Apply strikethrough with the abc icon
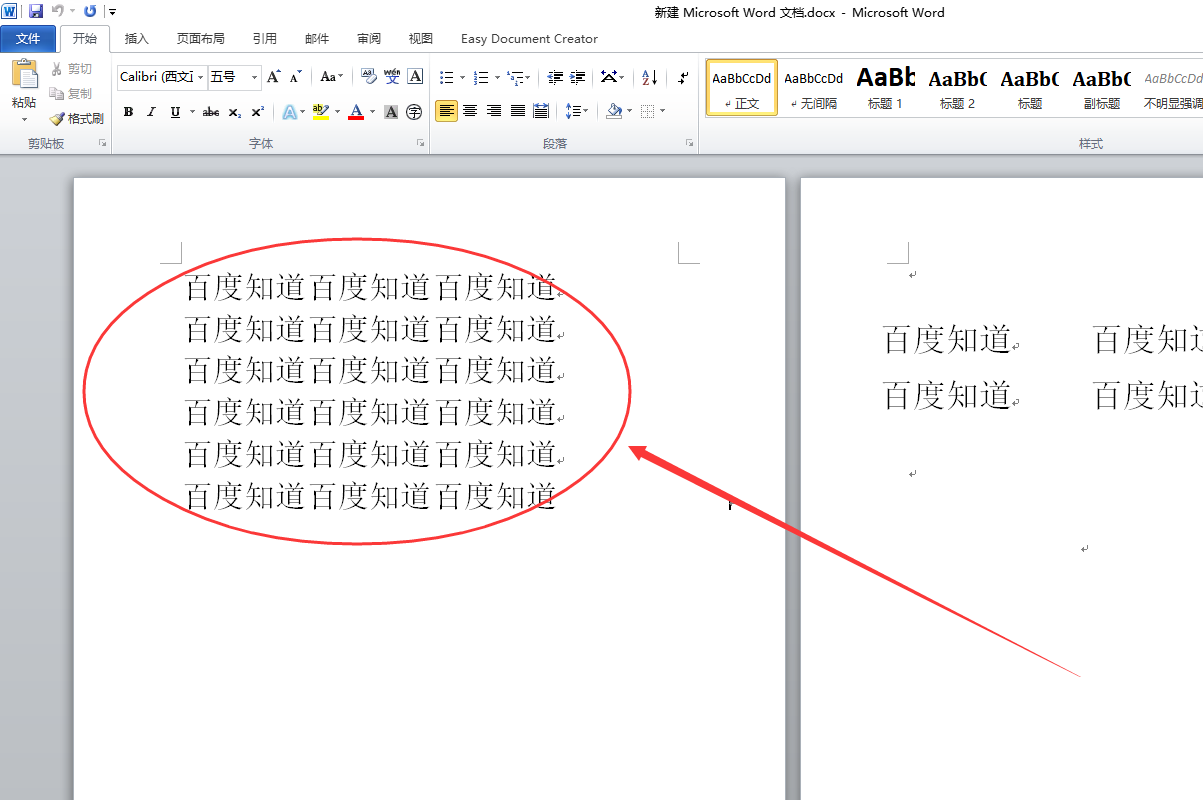1203x800 pixels. (211, 112)
